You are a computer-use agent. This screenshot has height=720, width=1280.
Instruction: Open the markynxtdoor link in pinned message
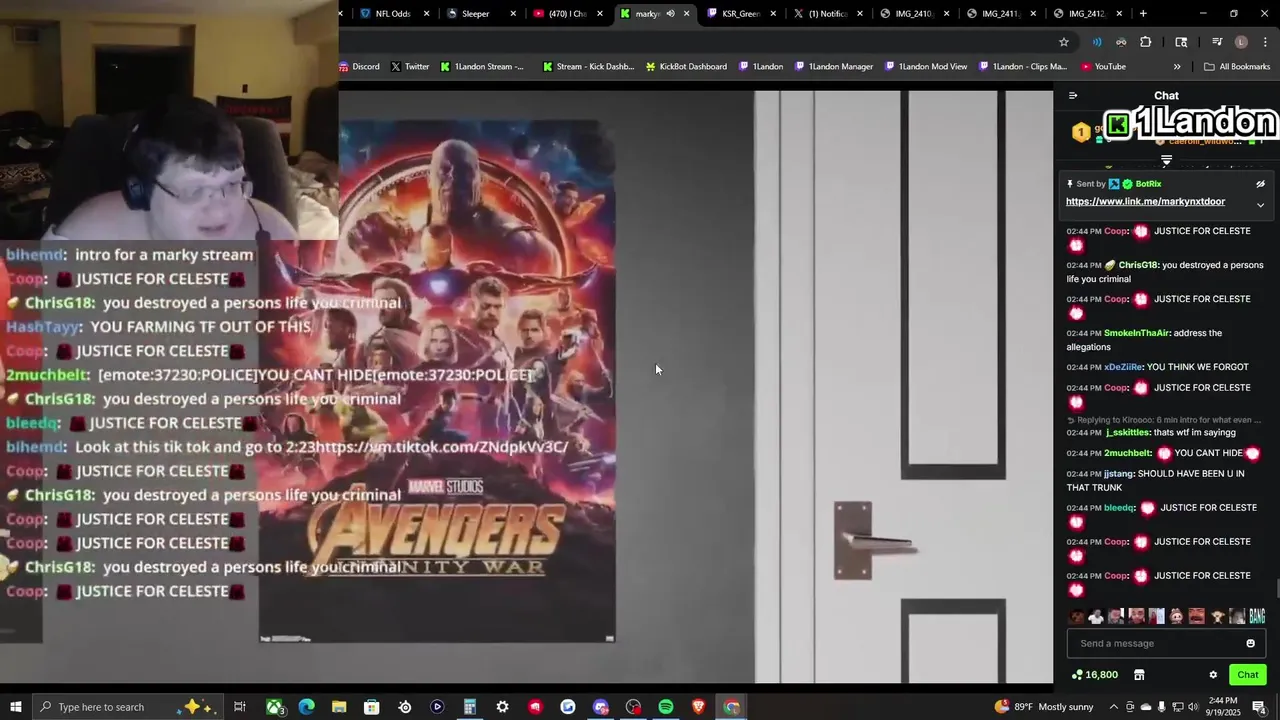[1145, 201]
